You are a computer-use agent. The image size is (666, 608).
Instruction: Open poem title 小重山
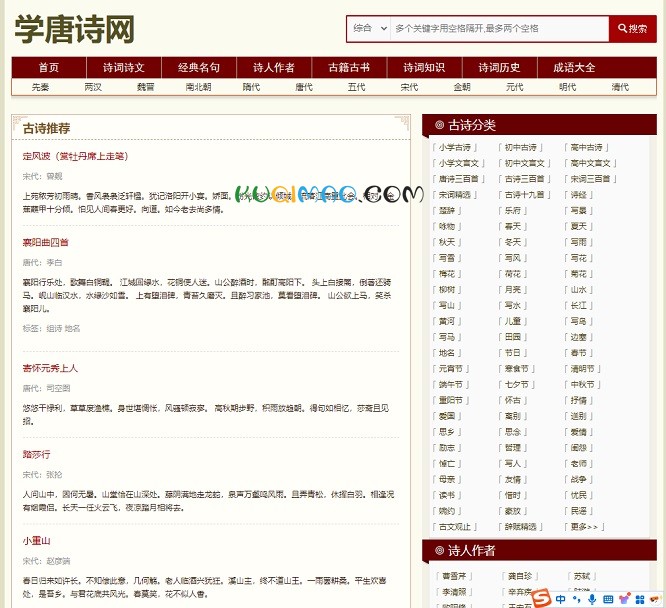(x=36, y=541)
